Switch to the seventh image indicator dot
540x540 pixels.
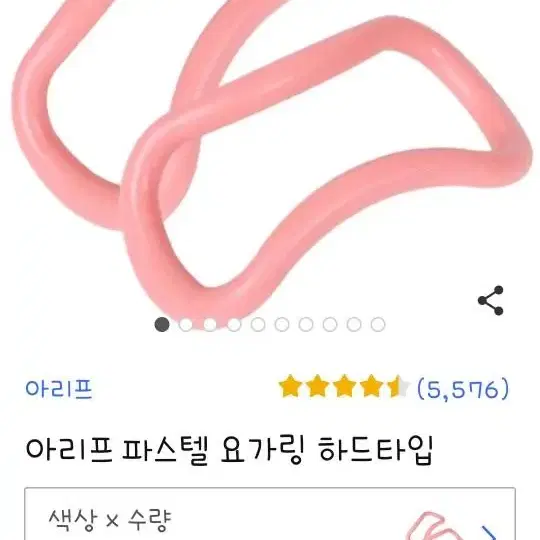click(x=306, y=324)
